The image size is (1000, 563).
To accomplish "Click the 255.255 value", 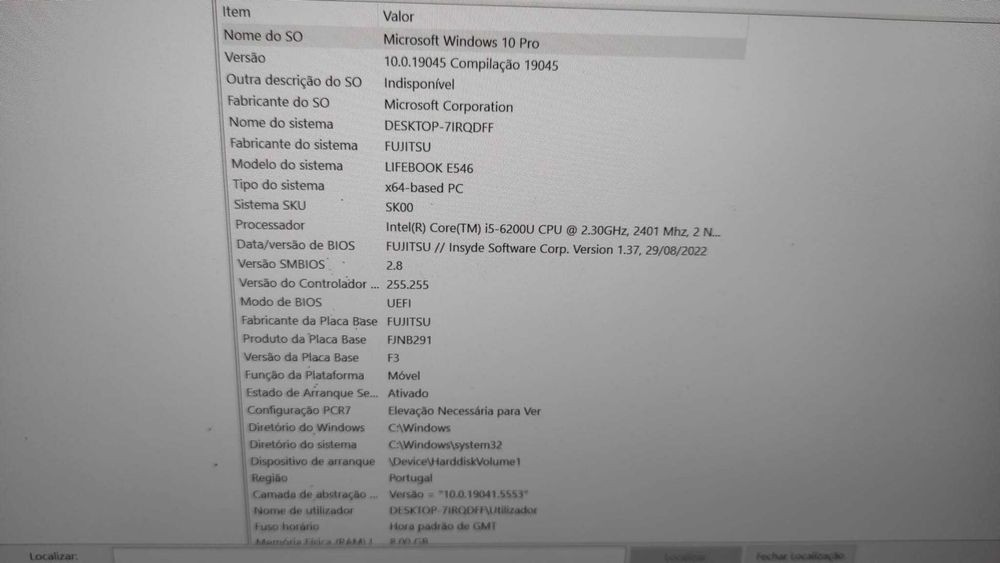I will click(407, 285).
